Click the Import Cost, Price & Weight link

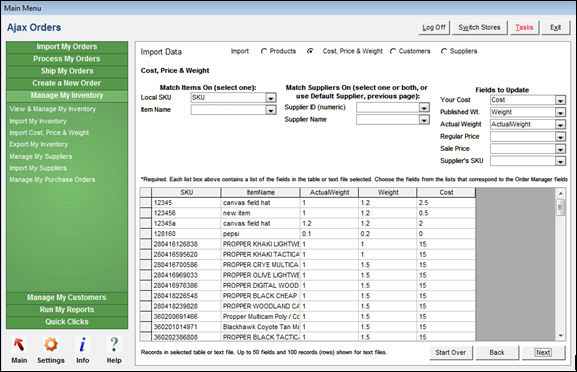click(49, 132)
